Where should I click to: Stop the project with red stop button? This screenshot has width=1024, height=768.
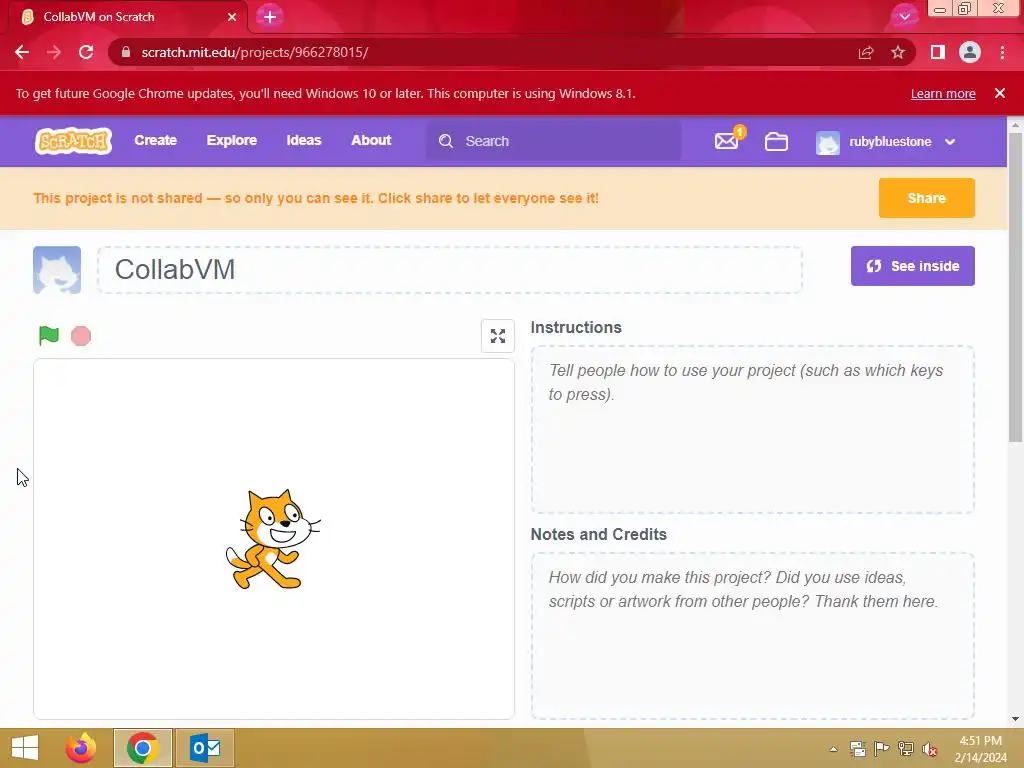pos(81,336)
